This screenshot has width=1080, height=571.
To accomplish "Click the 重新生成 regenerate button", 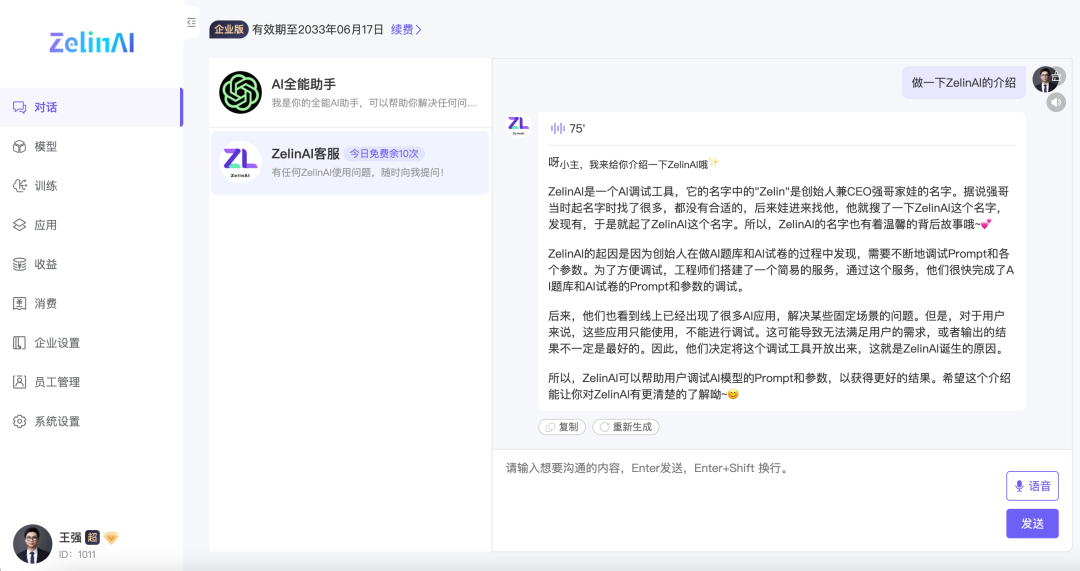I will (x=625, y=427).
